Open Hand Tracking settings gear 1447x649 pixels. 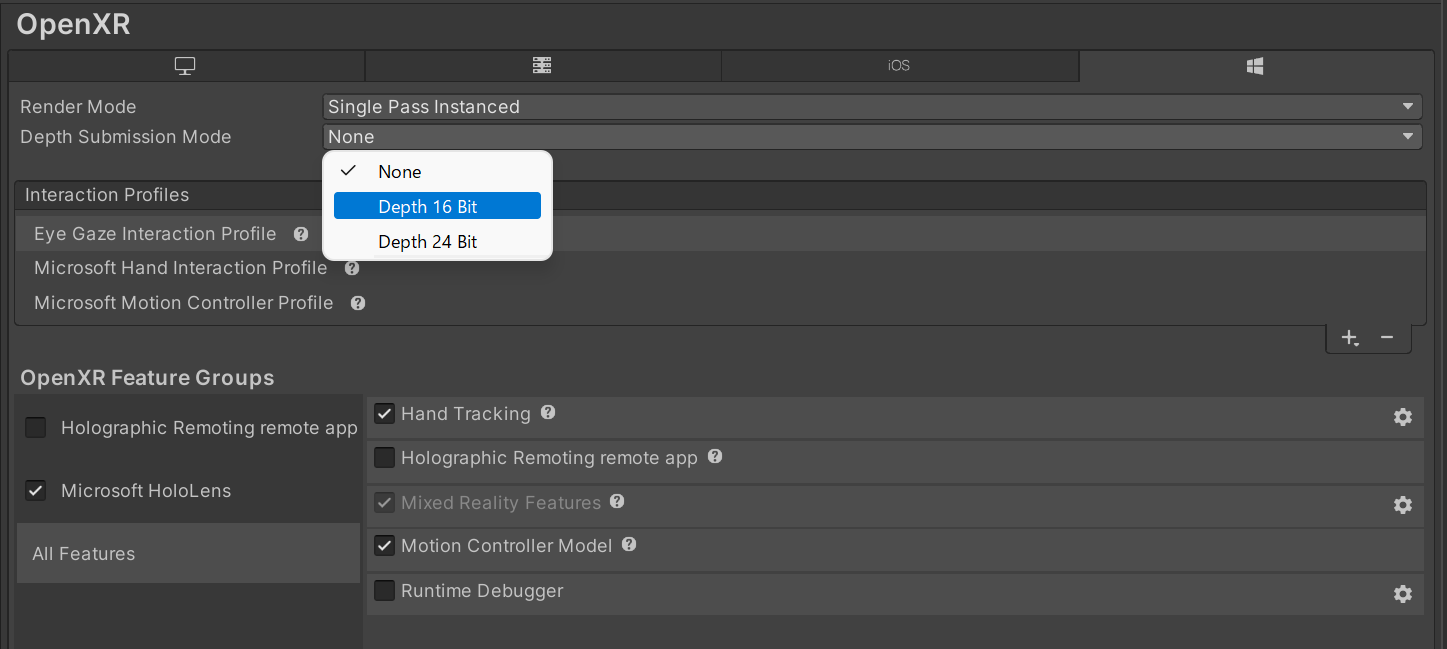click(x=1403, y=417)
